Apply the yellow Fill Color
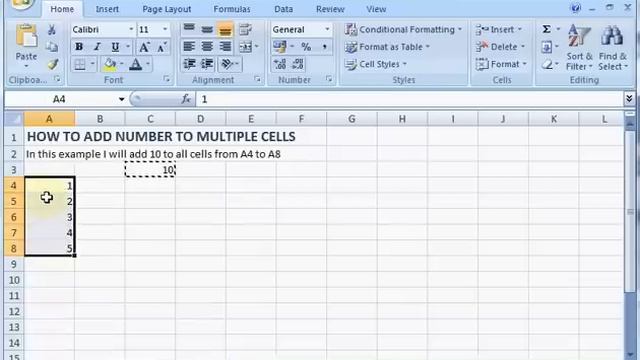The image size is (640, 360). pos(109,64)
